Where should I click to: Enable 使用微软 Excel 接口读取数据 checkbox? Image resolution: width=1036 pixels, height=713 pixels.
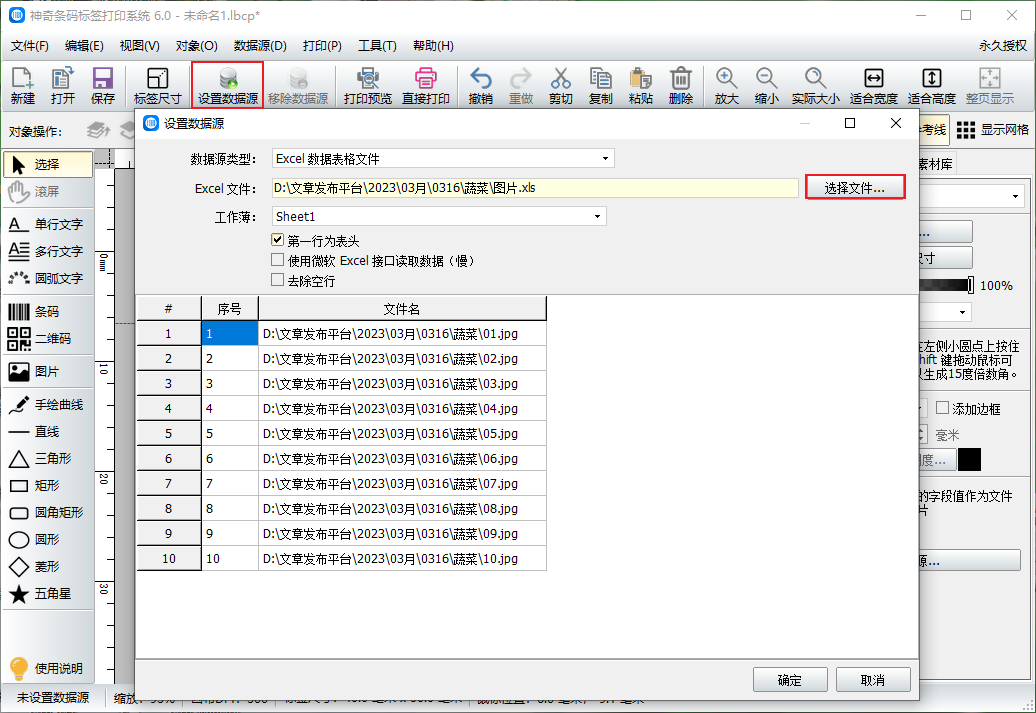point(278,260)
